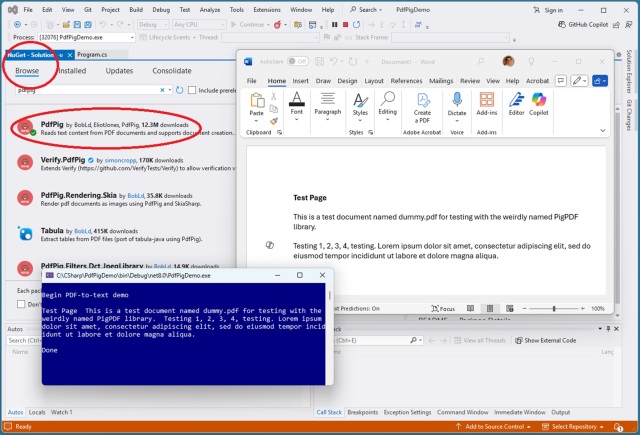Viewport: 640px width, 435px height.
Task: Launch the Editor icon in Word
Action: 516,100
